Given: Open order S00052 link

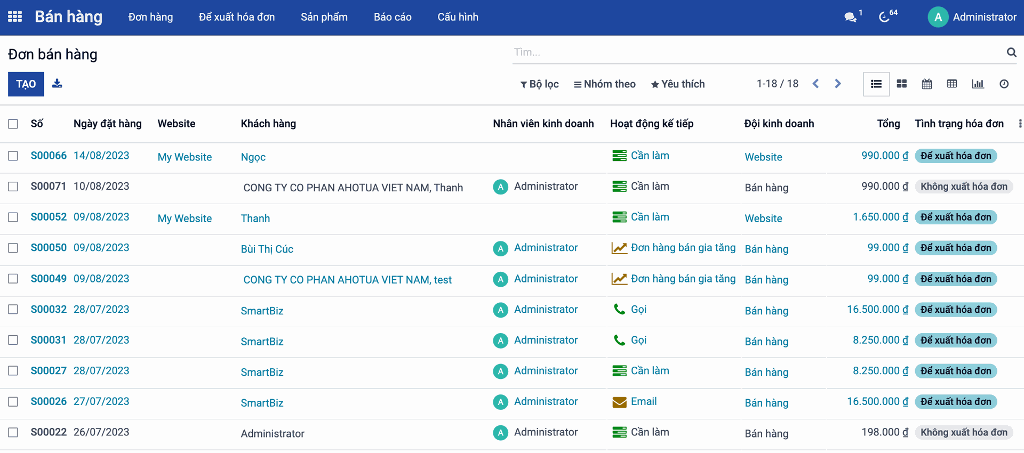Looking at the screenshot, I should (48, 217).
